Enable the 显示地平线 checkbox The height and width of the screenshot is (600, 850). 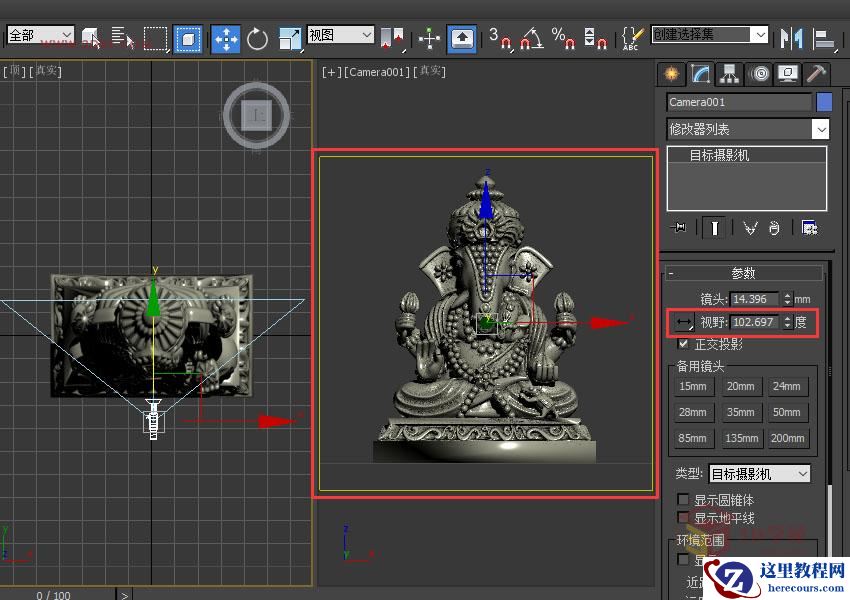tap(684, 517)
